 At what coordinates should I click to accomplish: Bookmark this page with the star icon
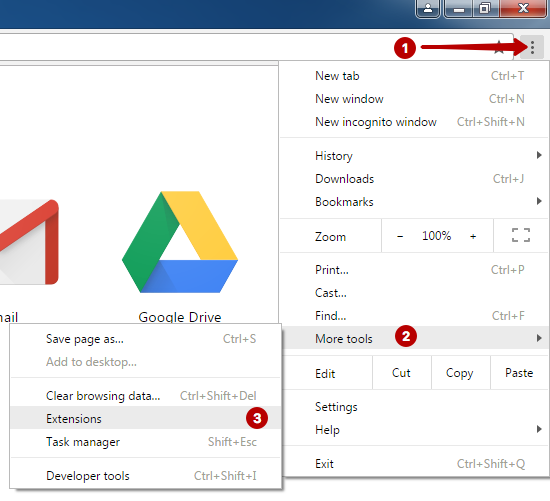[x=499, y=47]
